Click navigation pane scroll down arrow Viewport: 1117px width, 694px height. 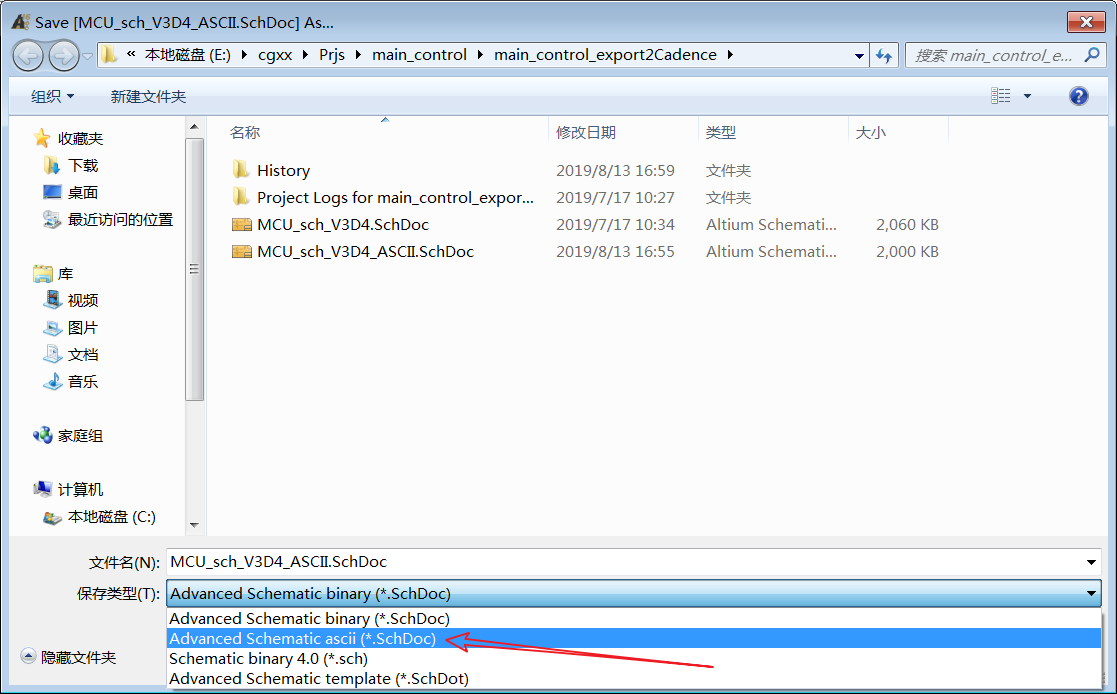(x=194, y=525)
